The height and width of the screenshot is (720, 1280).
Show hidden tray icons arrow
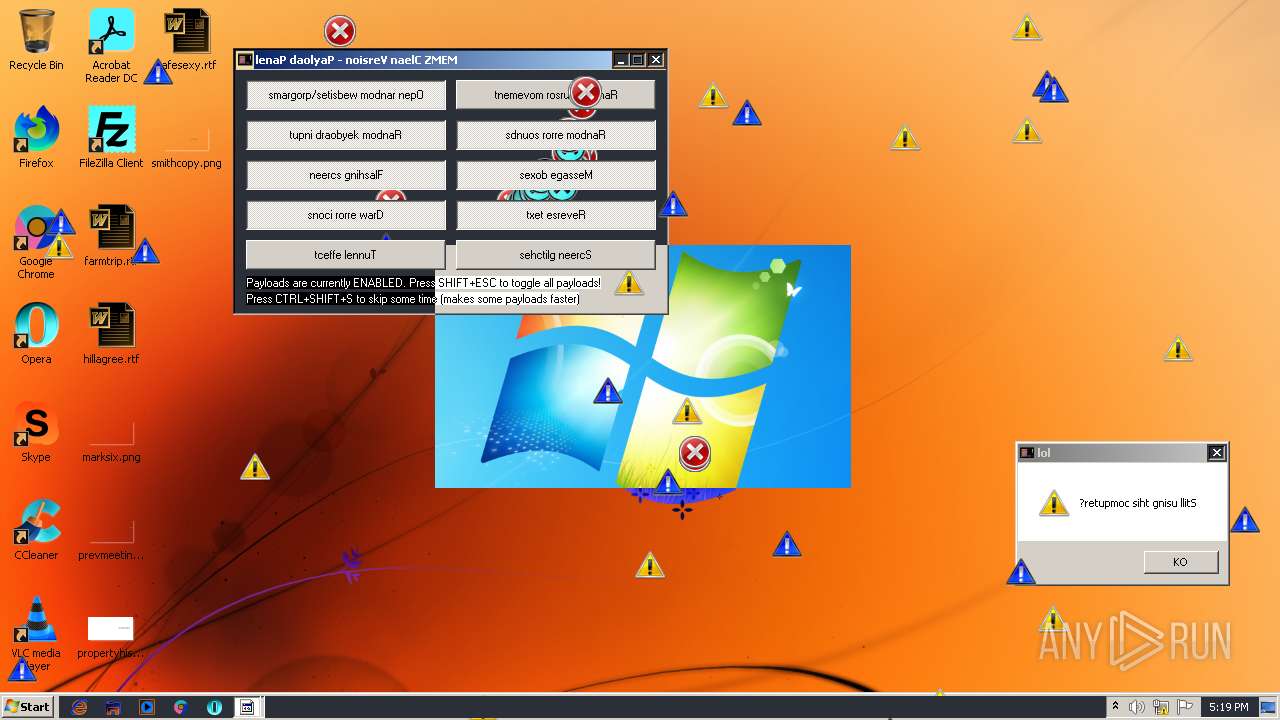click(x=1115, y=707)
